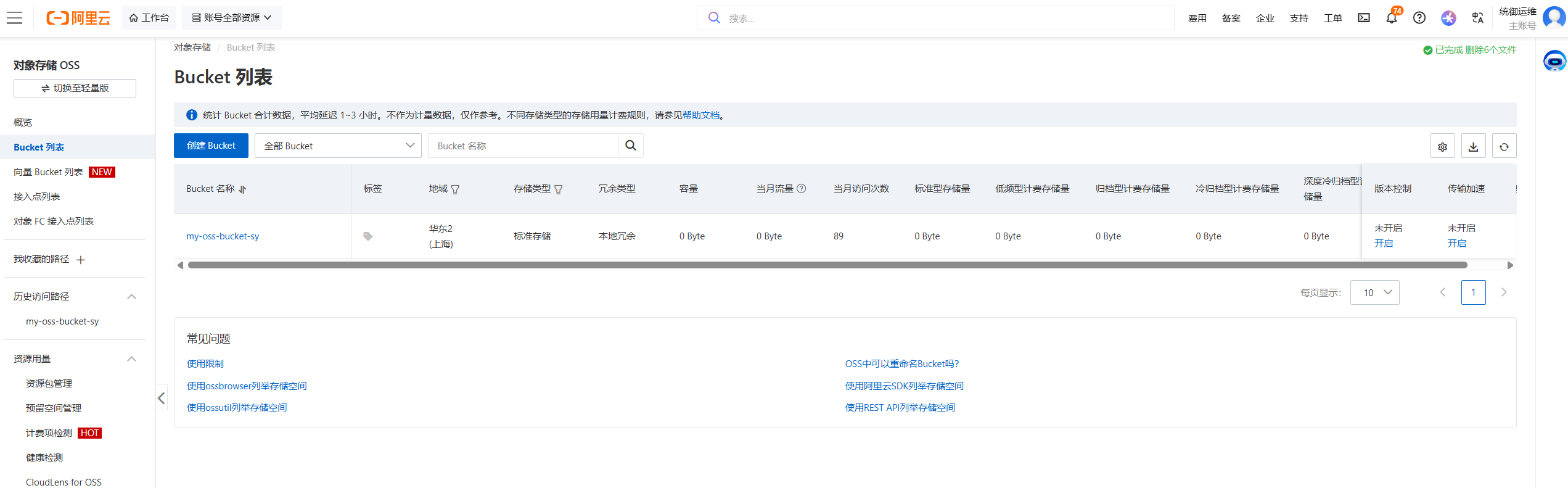Viewport: 1568px width, 488px height.
Task: Click the search magnifier in top bar
Action: point(714,18)
